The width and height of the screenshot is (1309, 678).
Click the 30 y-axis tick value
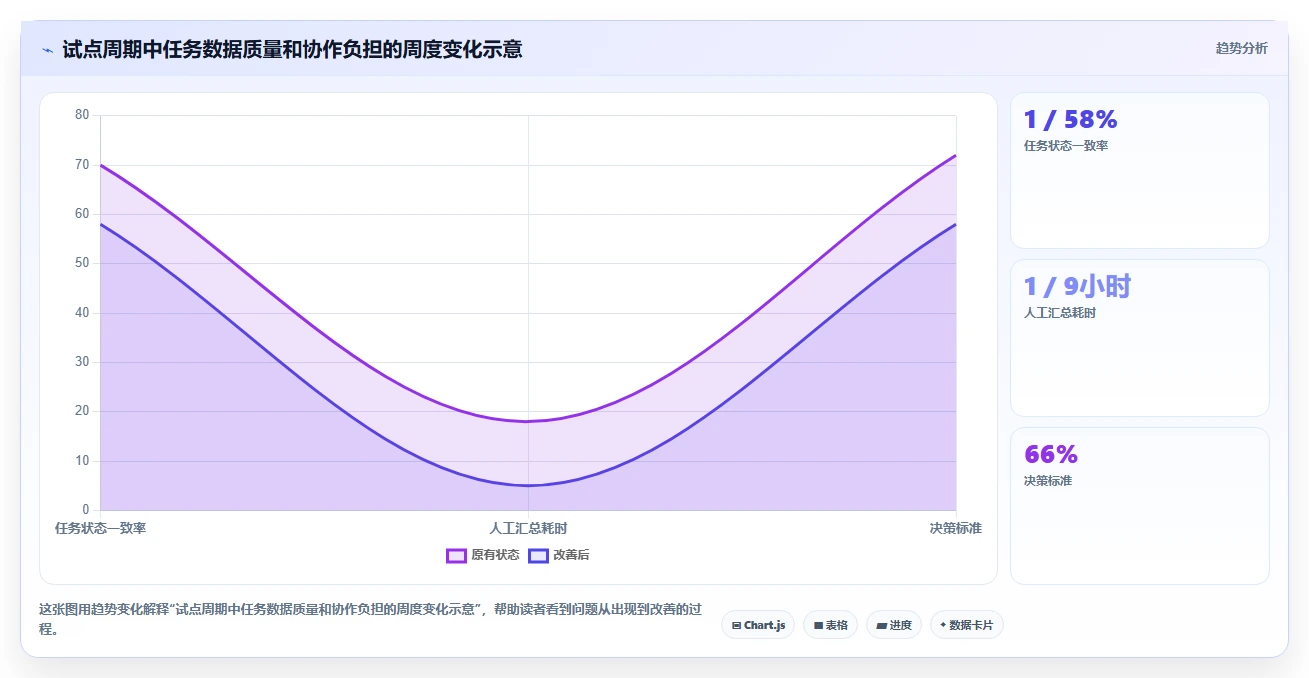82,362
